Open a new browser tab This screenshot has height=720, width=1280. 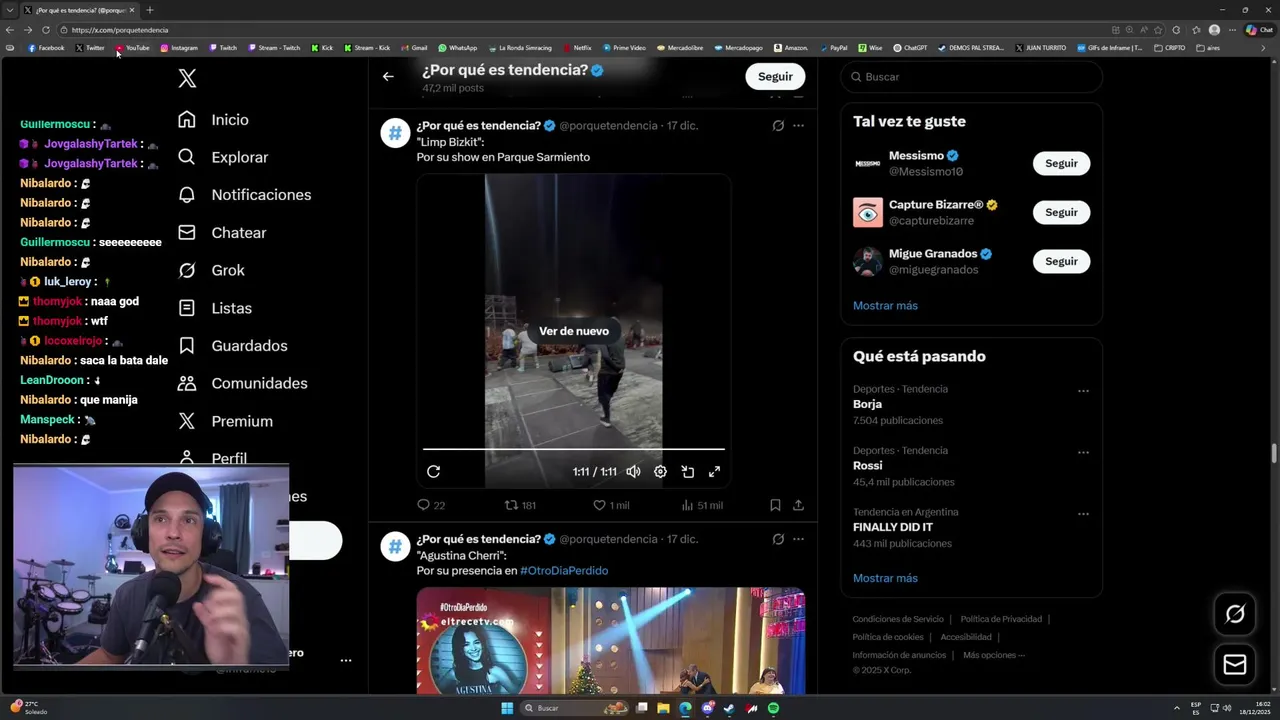pyautogui.click(x=150, y=10)
